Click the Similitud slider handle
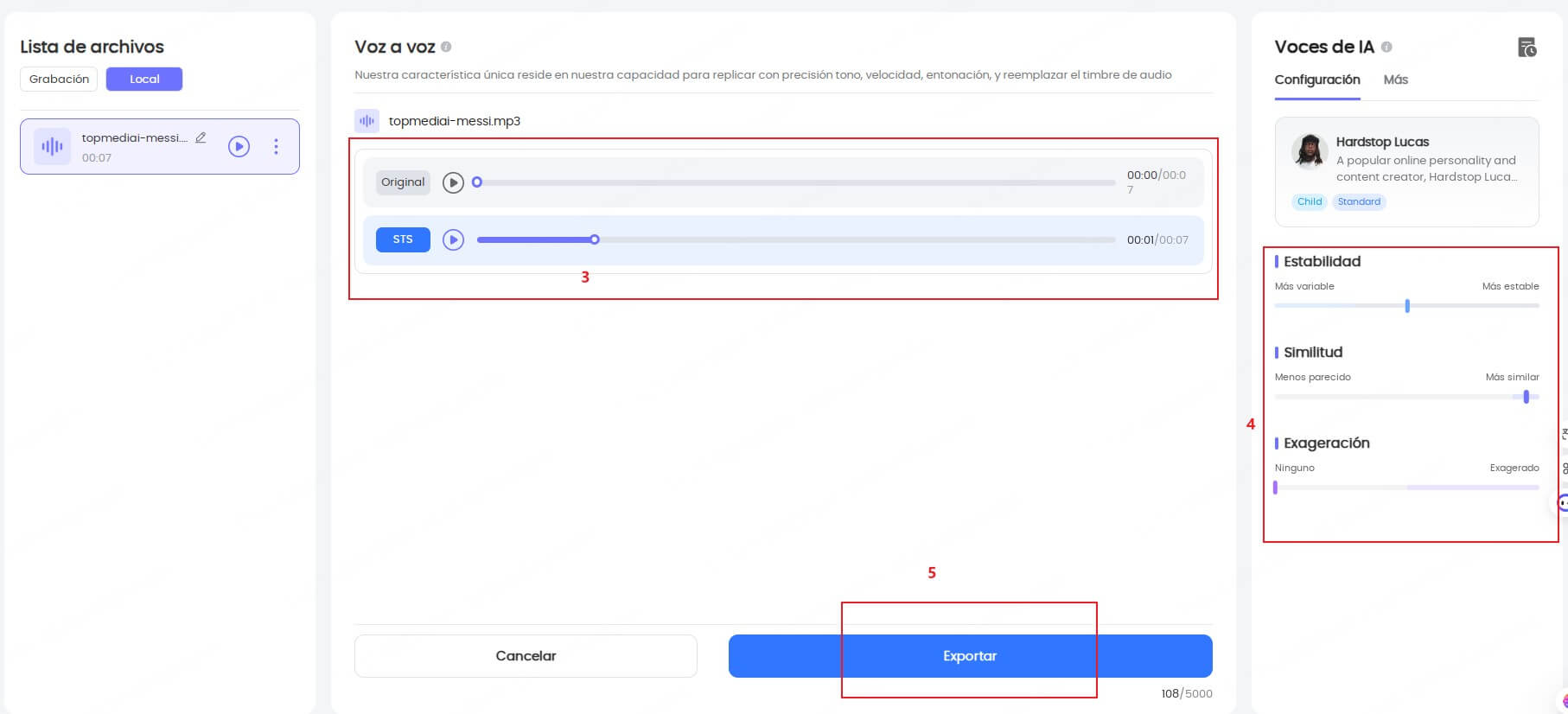The height and width of the screenshot is (714, 1568). click(x=1527, y=397)
